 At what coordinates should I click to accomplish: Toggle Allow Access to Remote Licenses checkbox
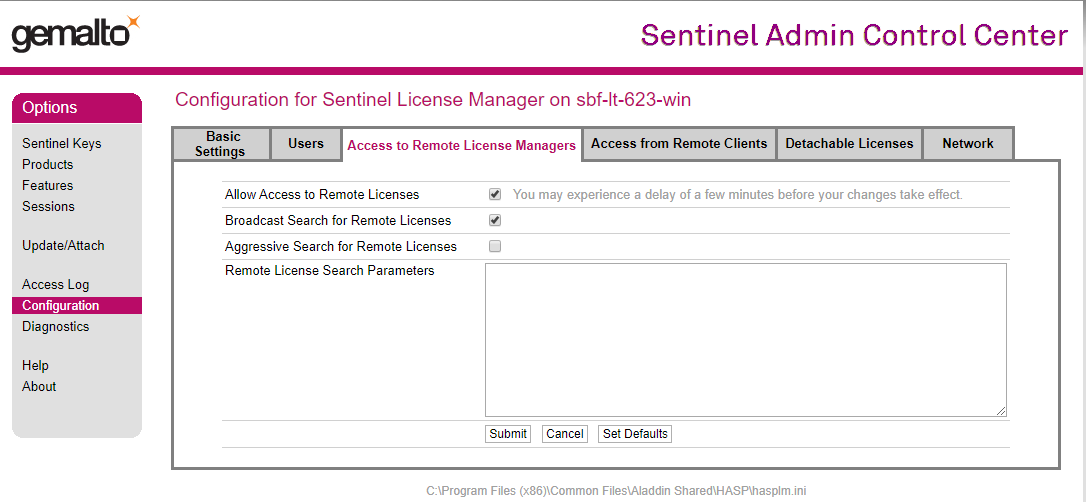(495, 194)
